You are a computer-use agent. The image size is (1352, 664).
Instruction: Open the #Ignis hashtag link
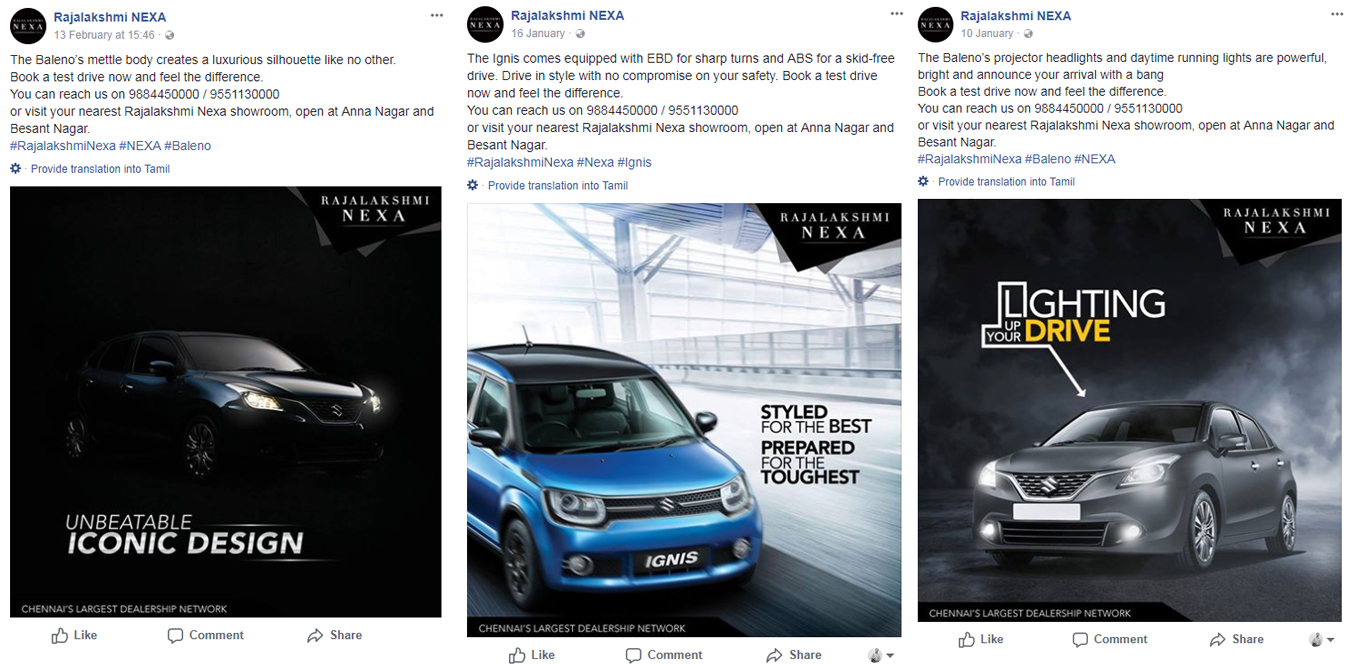pos(634,162)
